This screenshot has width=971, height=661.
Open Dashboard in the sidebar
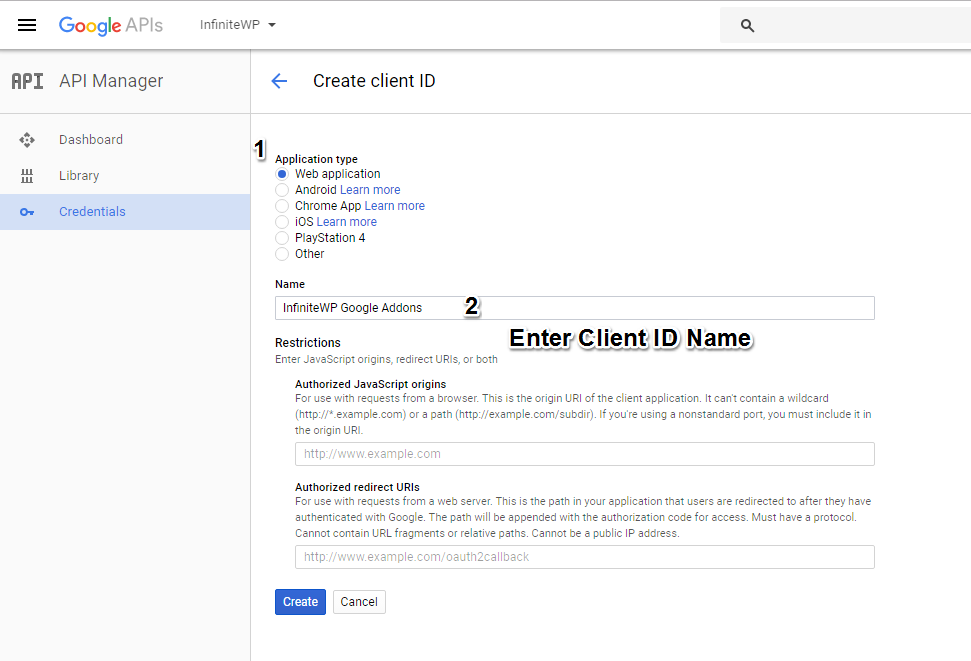click(125, 140)
